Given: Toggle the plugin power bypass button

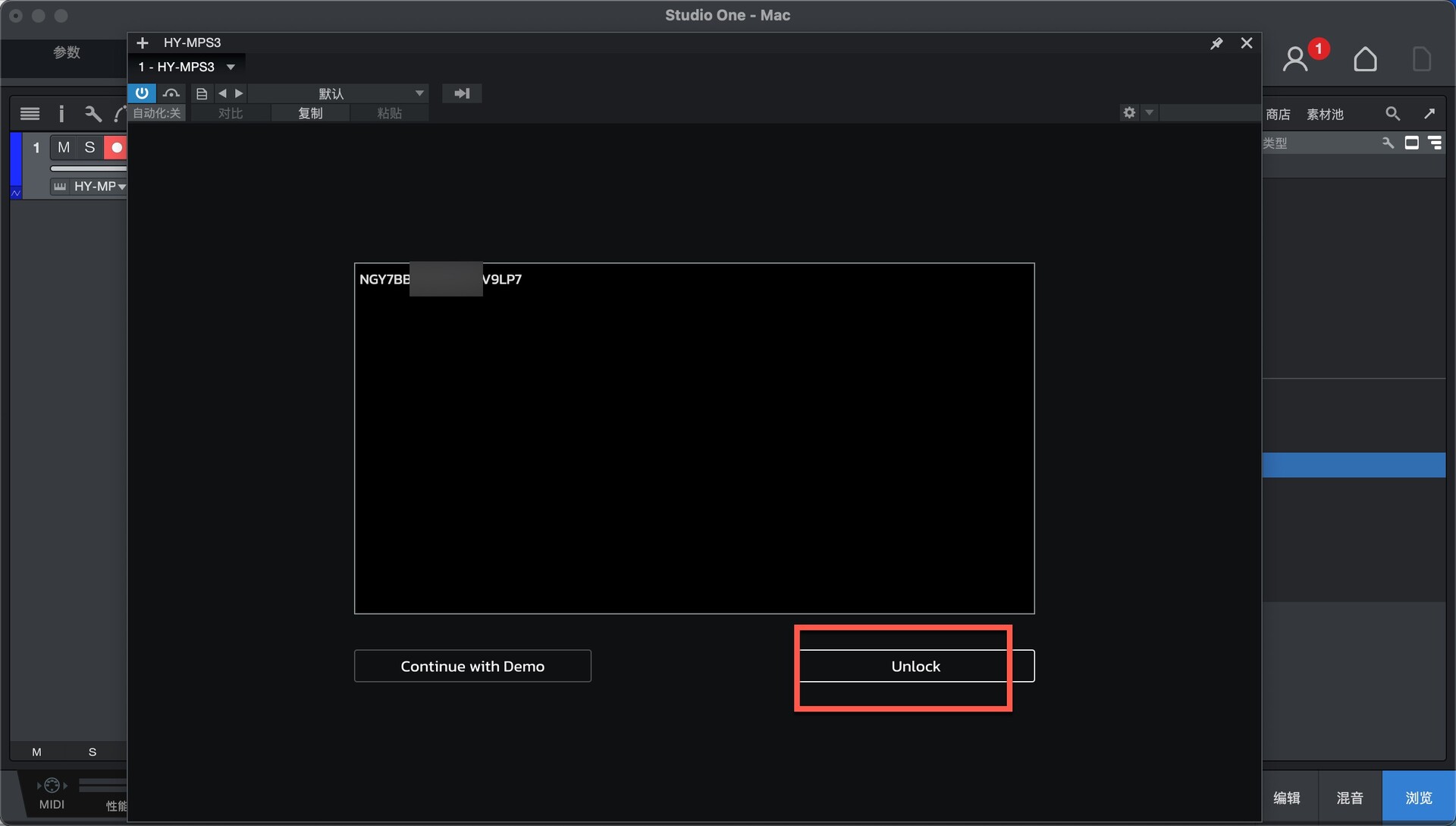Looking at the screenshot, I should point(142,93).
